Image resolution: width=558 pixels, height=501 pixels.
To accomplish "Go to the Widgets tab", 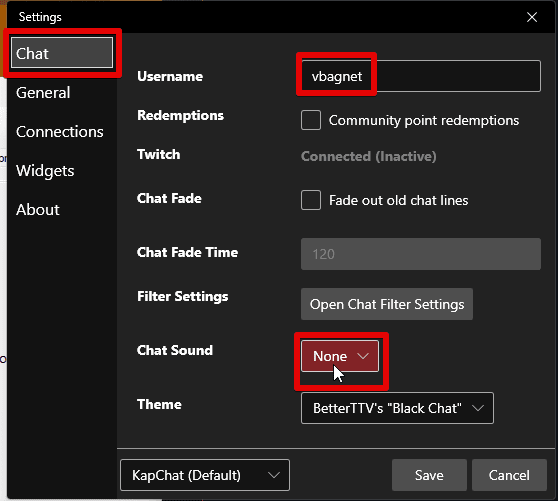I will click(45, 171).
